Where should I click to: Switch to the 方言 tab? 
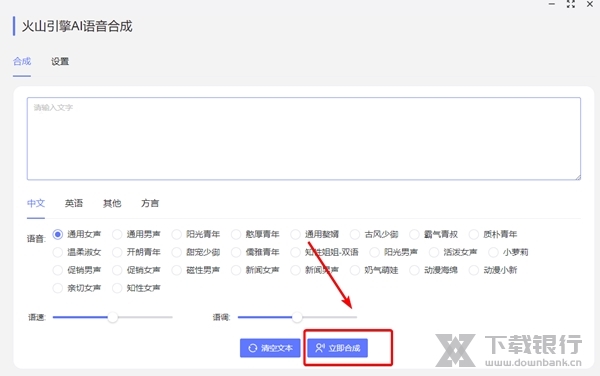click(x=150, y=203)
